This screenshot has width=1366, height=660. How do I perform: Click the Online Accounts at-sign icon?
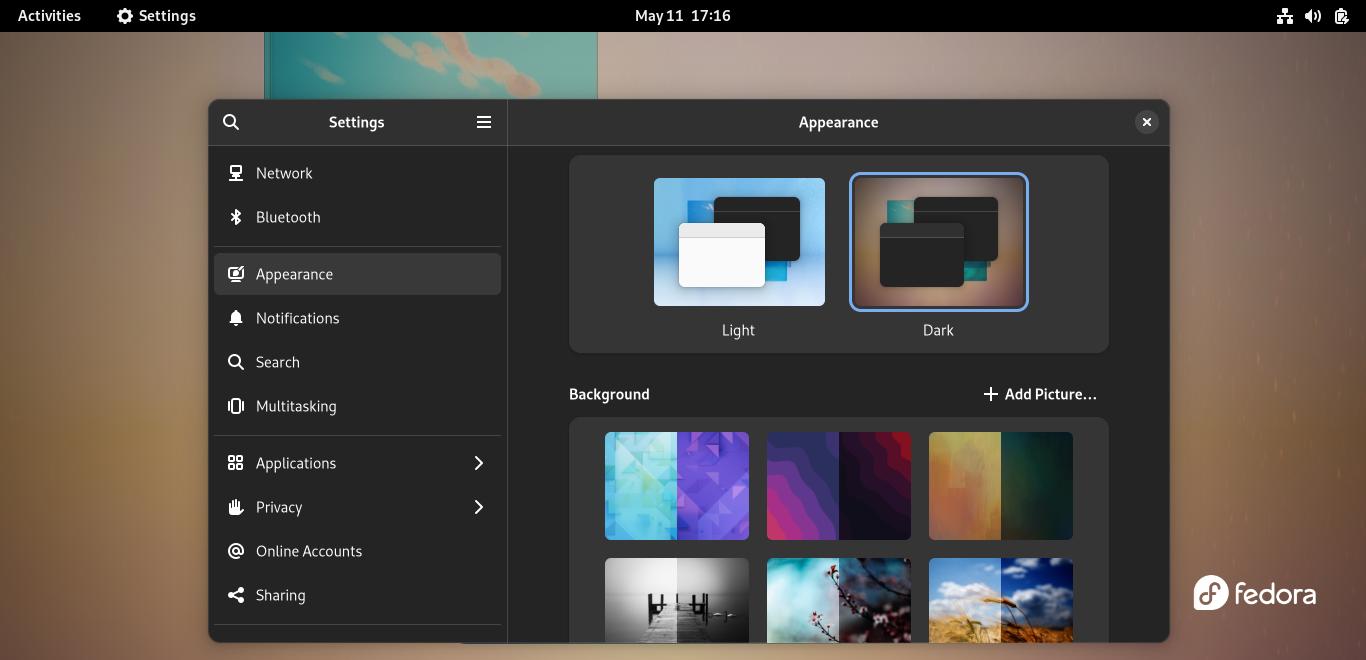pos(236,551)
